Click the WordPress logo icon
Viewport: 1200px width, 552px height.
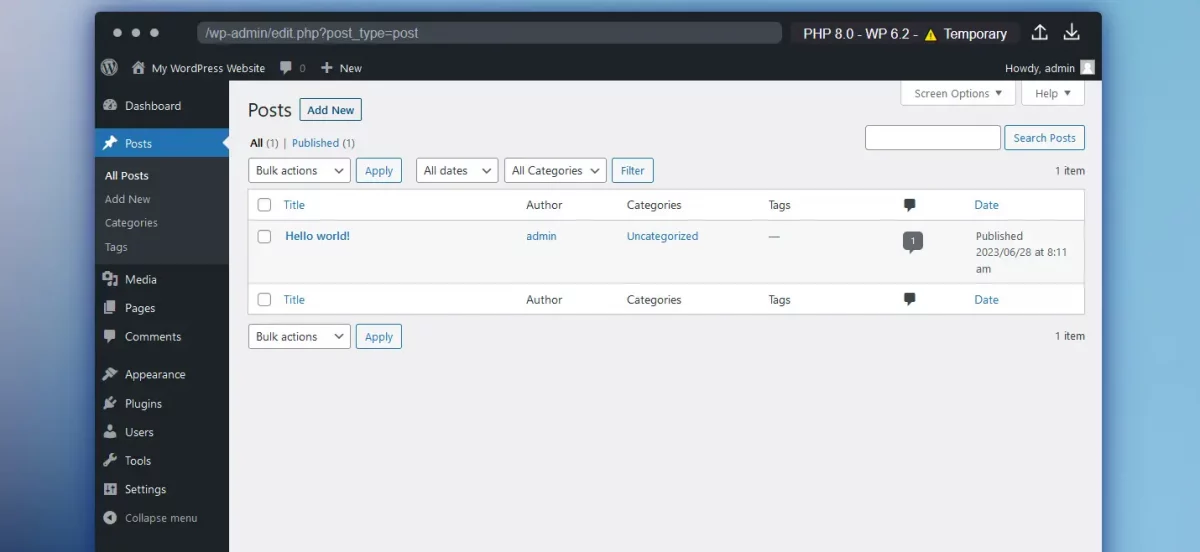[x=109, y=68]
